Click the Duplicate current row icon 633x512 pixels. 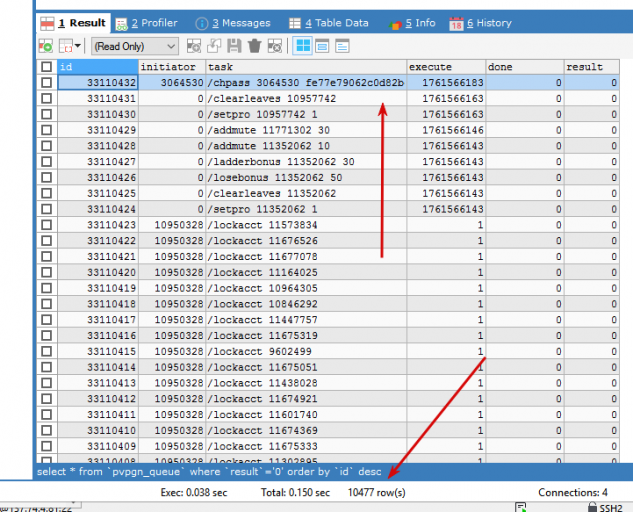[214, 46]
